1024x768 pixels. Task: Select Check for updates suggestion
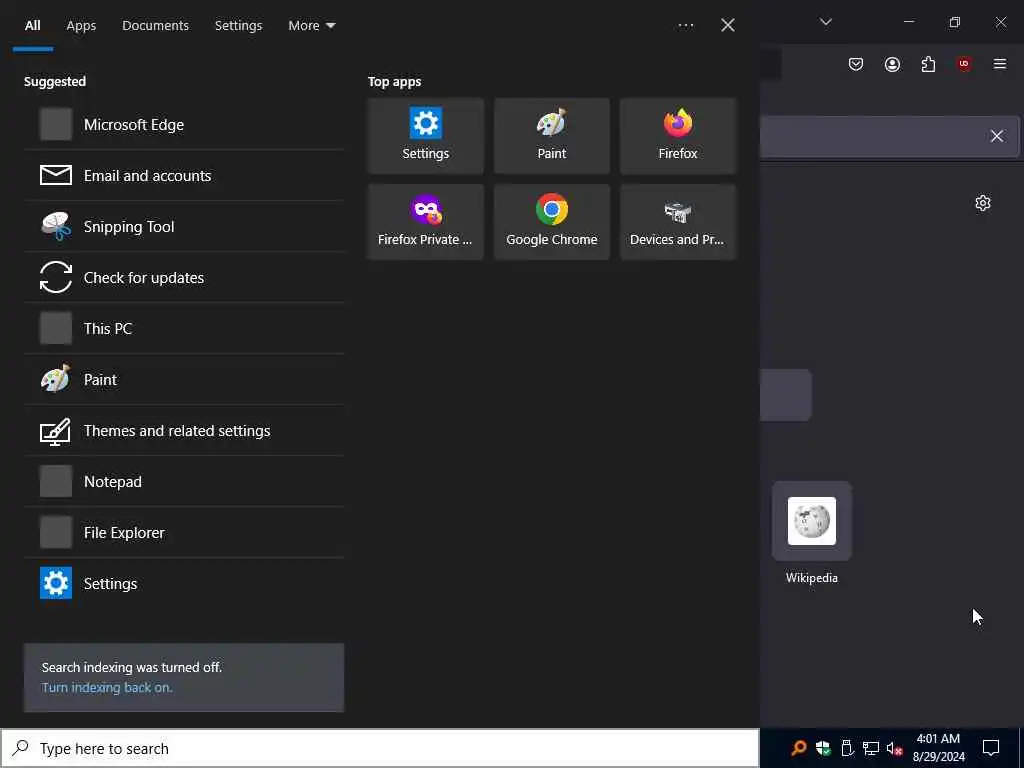184,278
